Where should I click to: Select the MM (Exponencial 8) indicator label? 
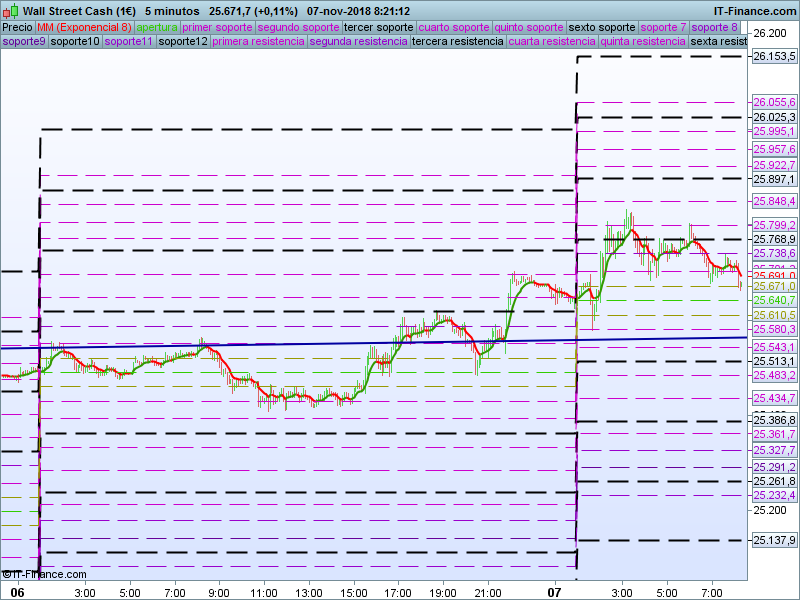[84, 27]
